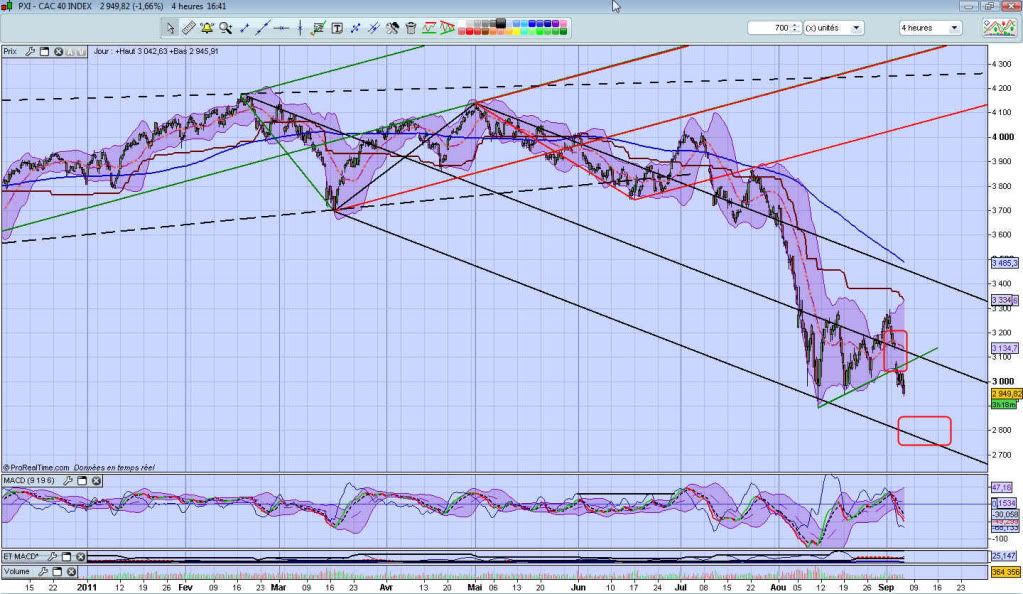
Task: Select the zoom magnifier tool
Action: 226,28
